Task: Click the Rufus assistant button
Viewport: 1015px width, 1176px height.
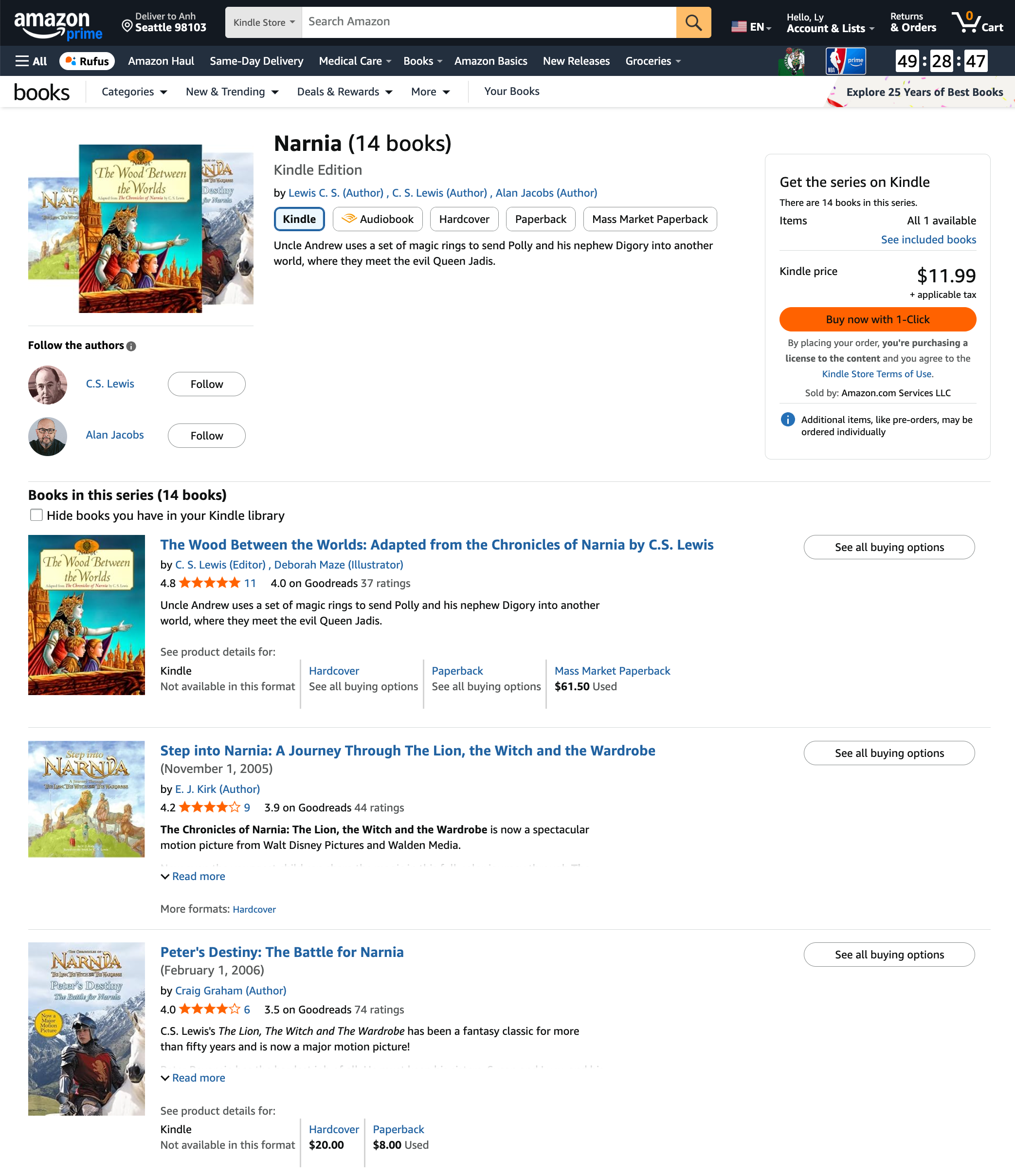Action: pos(88,61)
